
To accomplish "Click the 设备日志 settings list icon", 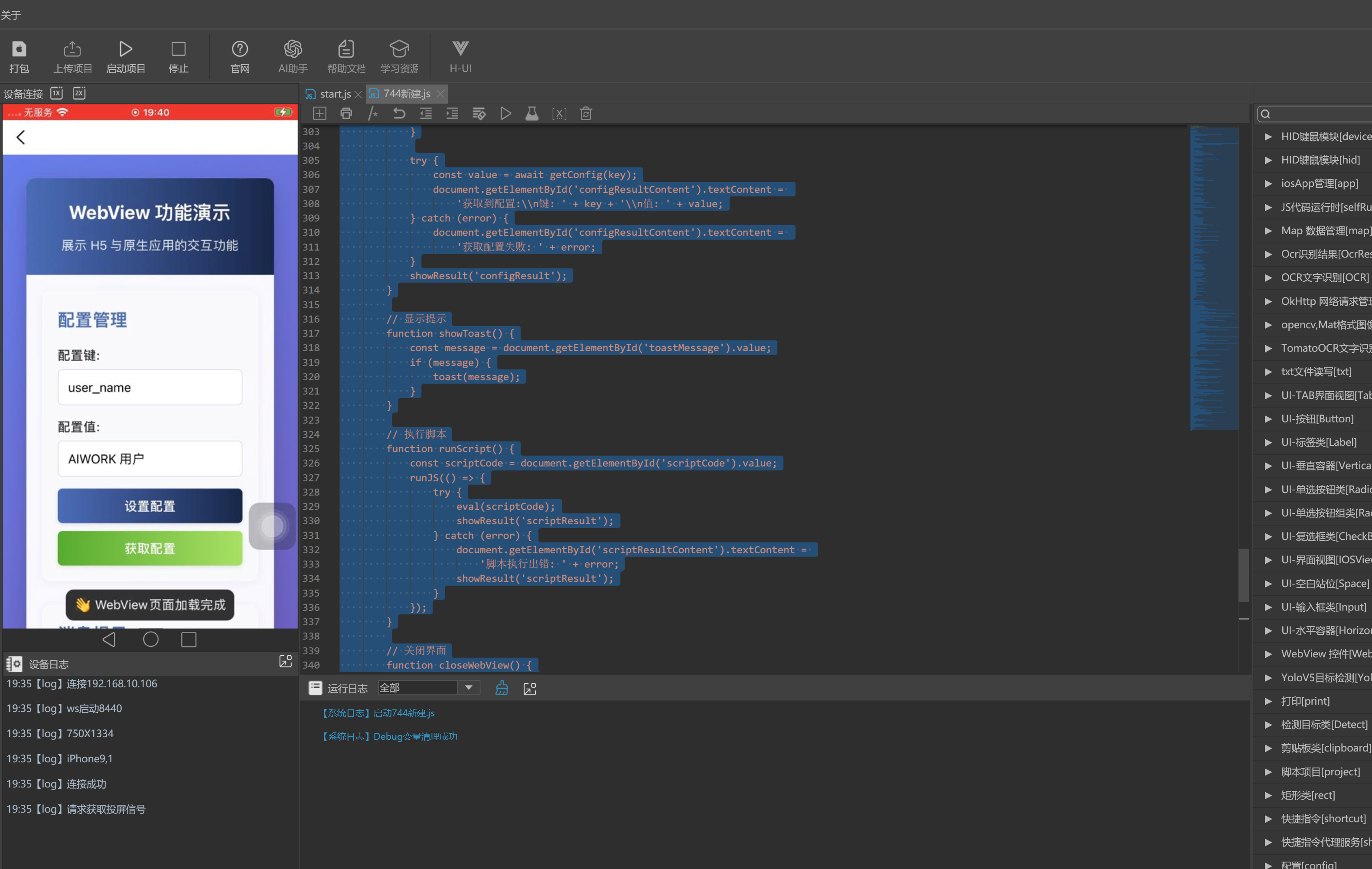I will (x=14, y=664).
